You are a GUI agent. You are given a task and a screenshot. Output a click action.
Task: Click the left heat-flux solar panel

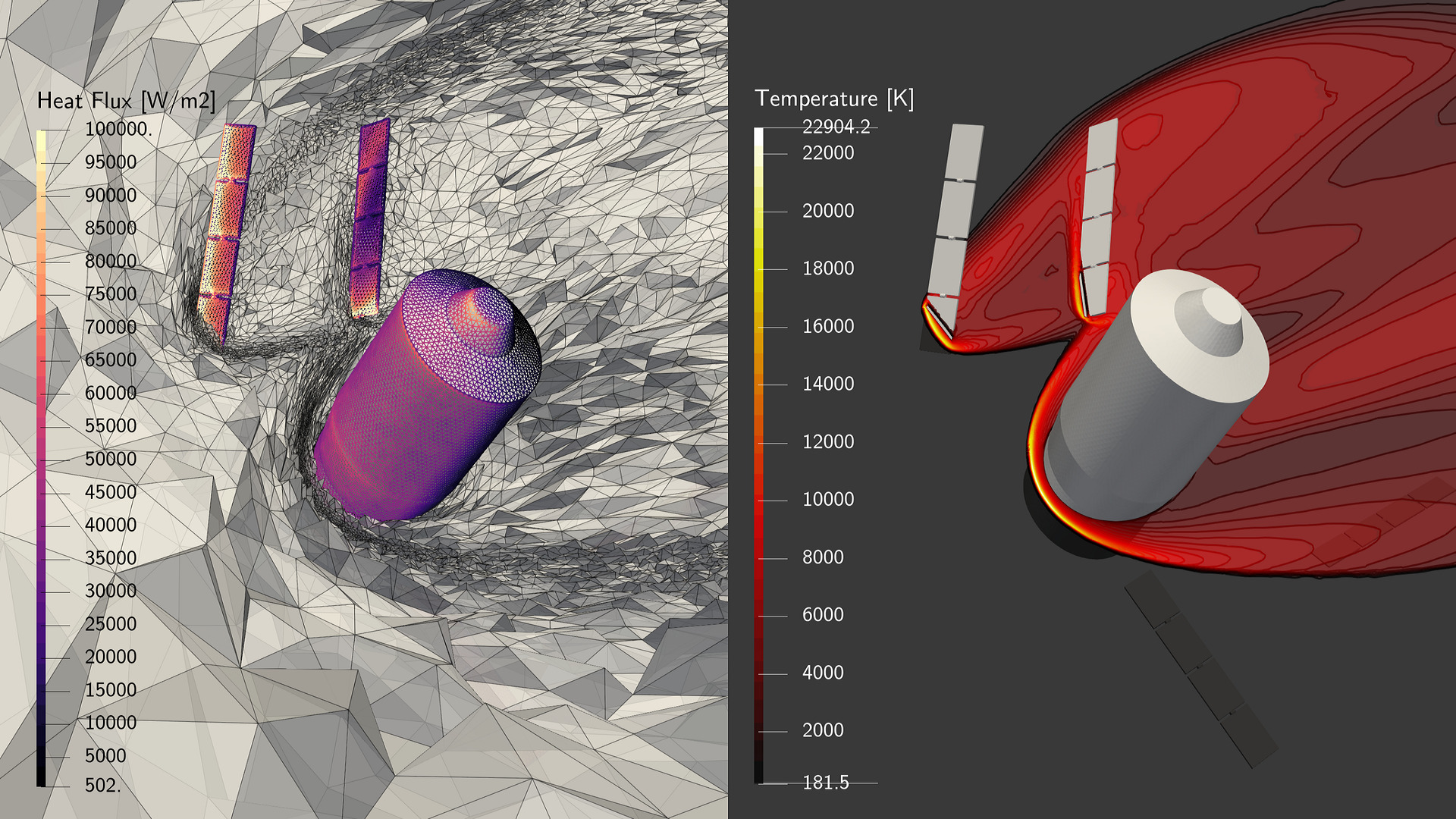226,227
